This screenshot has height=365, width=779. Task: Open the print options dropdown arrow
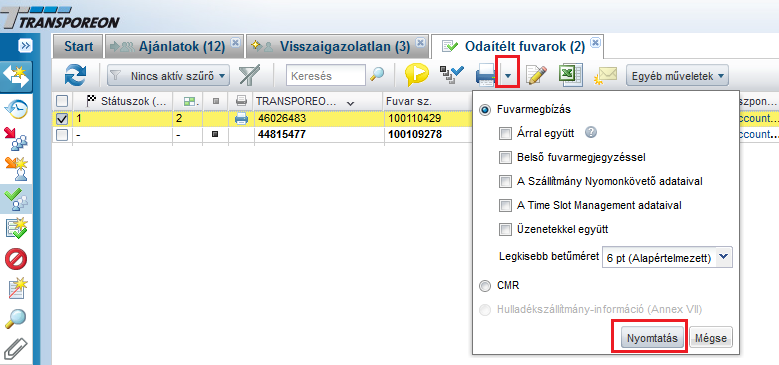point(507,76)
